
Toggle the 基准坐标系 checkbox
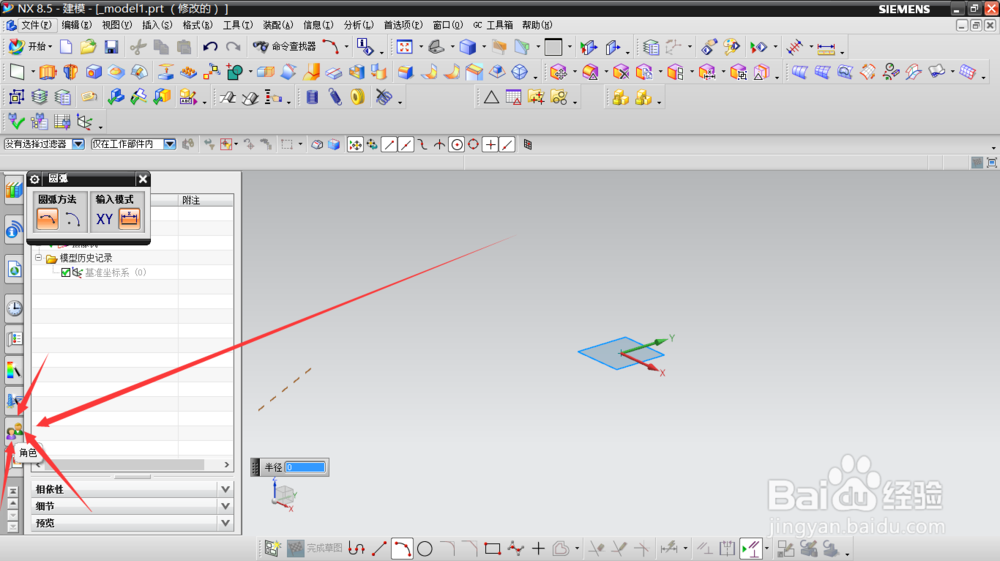pyautogui.click(x=66, y=272)
